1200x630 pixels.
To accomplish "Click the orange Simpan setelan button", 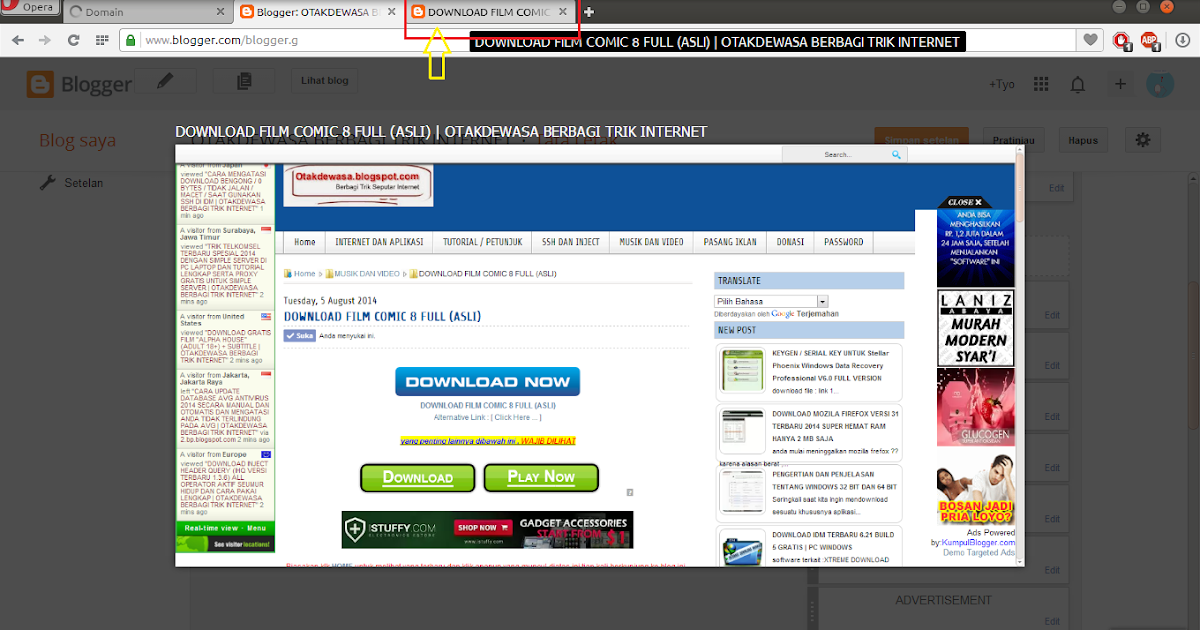I will (921, 139).
